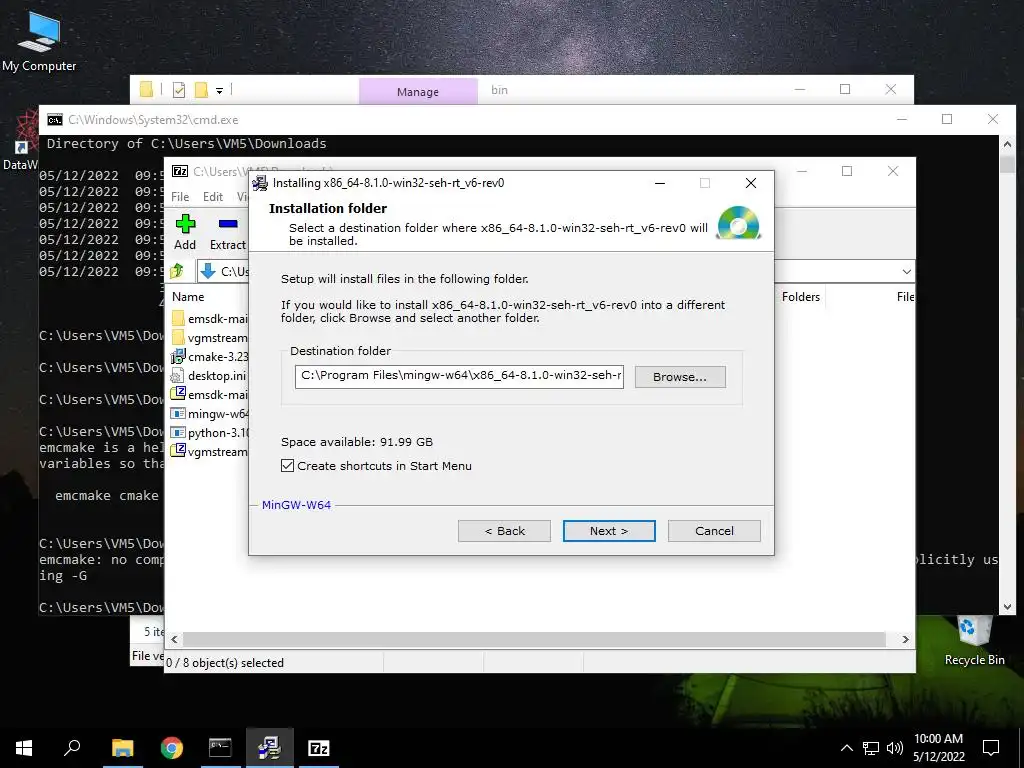Click the Explorer quick access properties icon
This screenshot has width=1024, height=768.
tap(178, 90)
